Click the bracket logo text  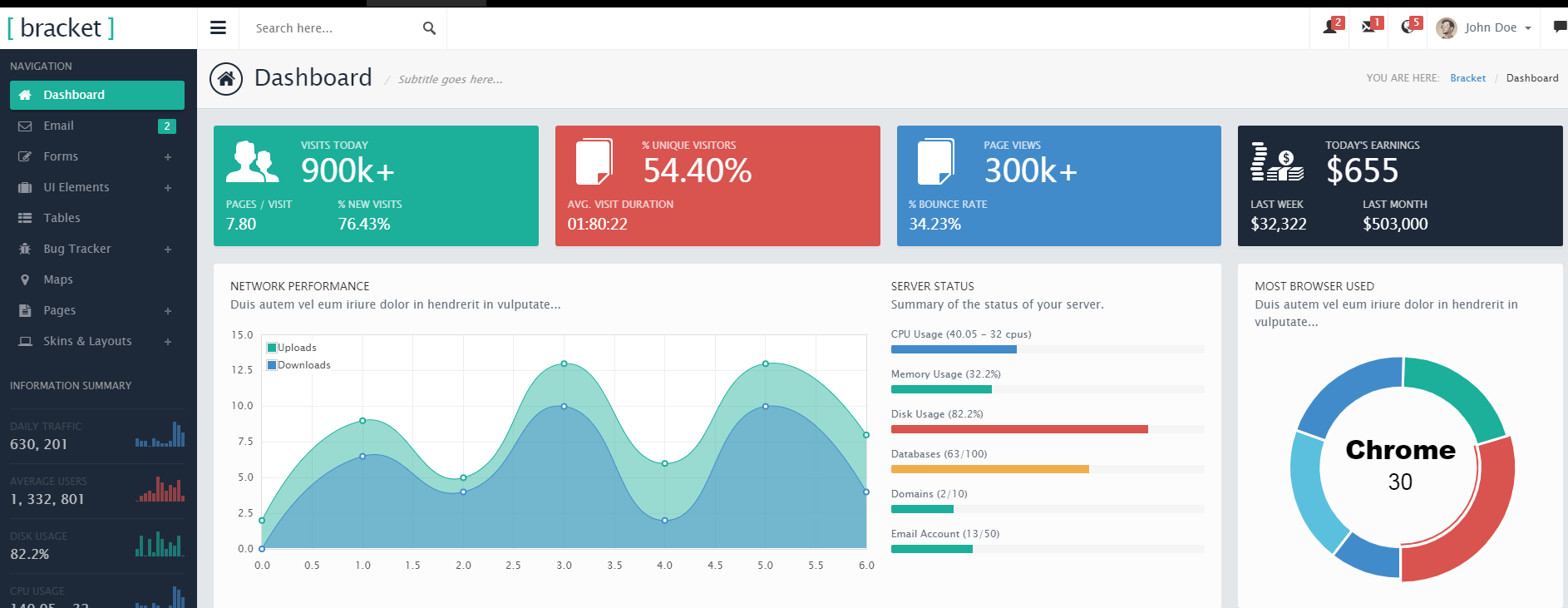61,27
